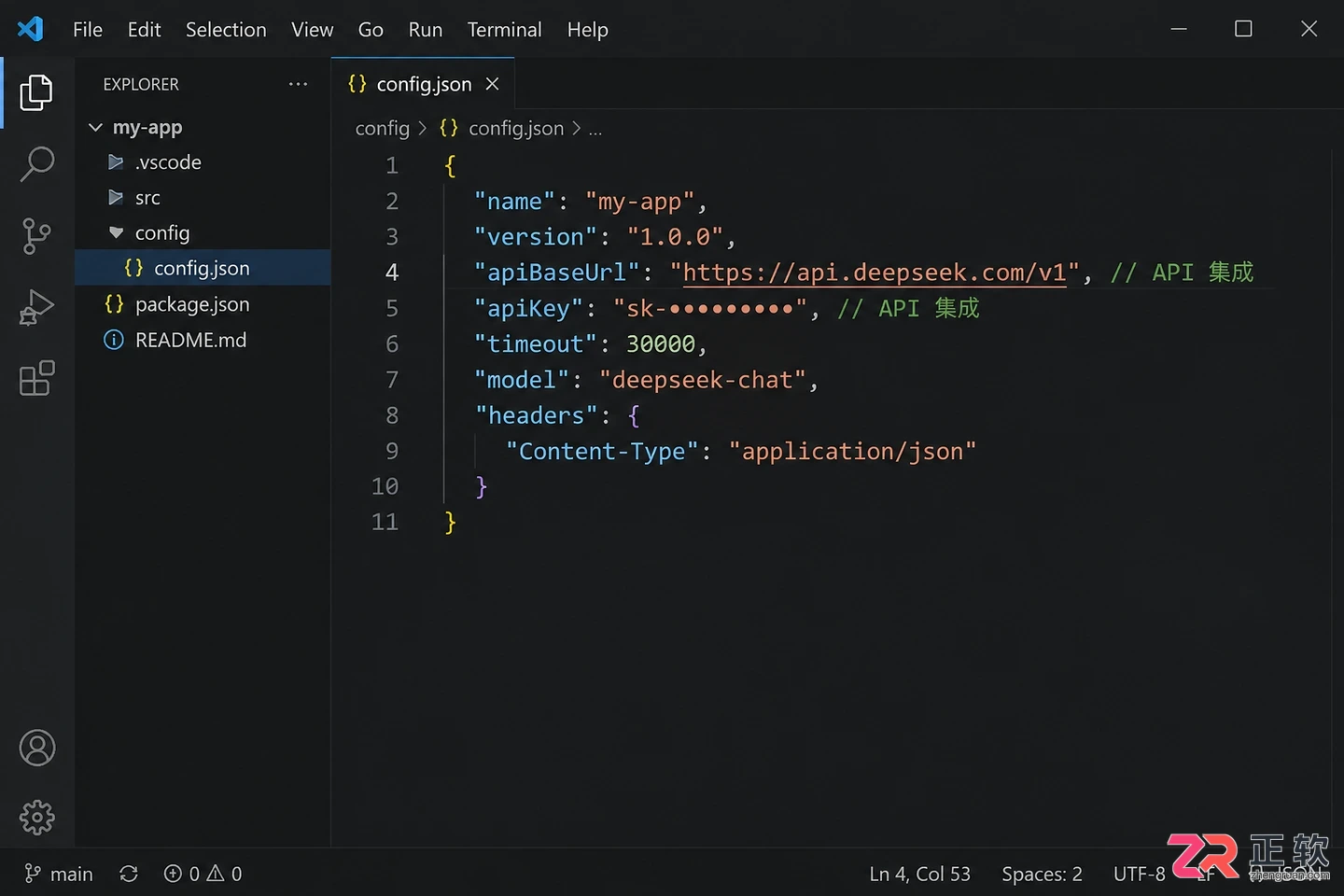Click the "timeout" value 30000
This screenshot has height=896, width=1344.
coord(661,344)
